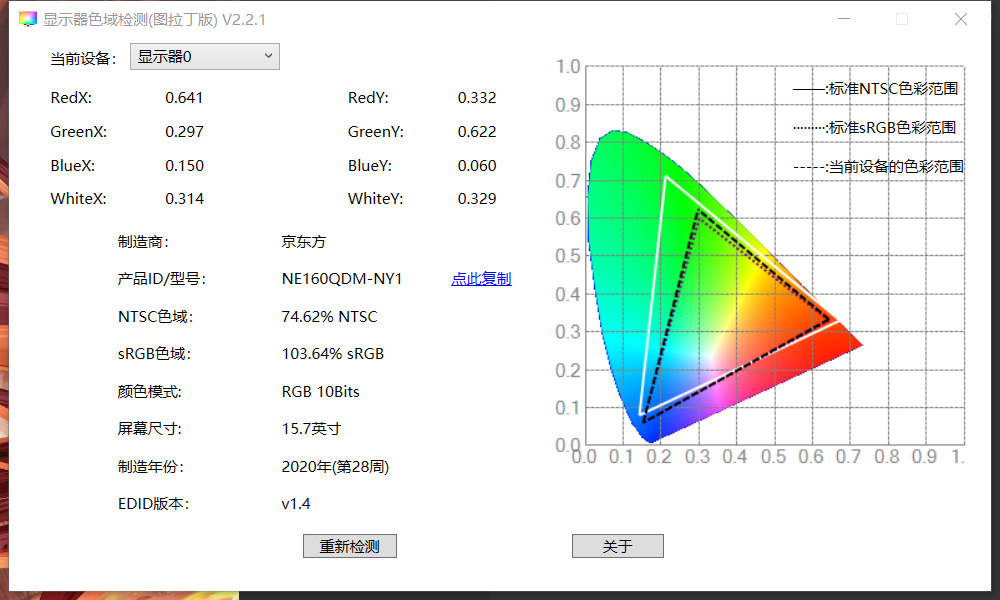This screenshot has height=600, width=1000.
Task: Click the 103.64% sRGB value
Action: pyautogui.click(x=332, y=353)
